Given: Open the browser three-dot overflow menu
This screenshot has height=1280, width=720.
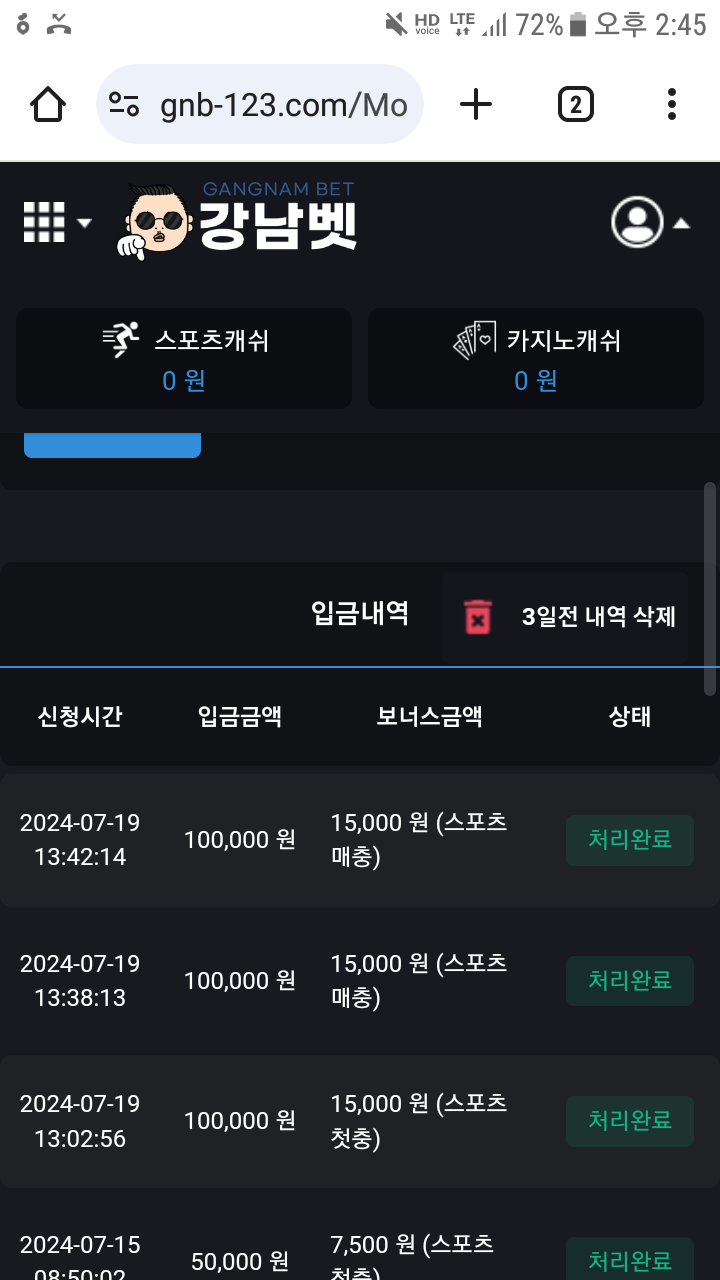Looking at the screenshot, I should click(x=671, y=104).
